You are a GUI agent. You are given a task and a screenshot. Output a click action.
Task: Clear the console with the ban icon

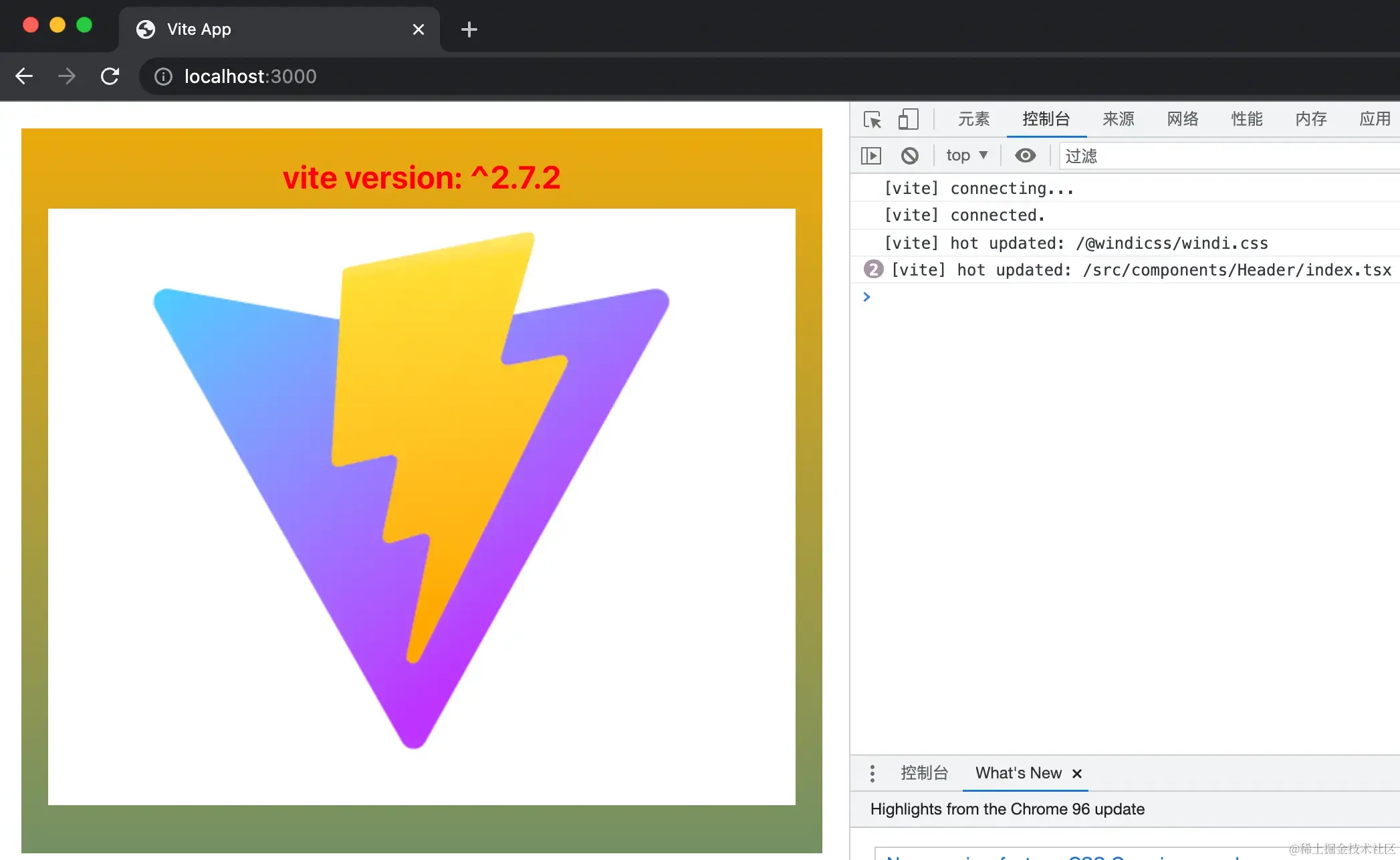coord(909,156)
